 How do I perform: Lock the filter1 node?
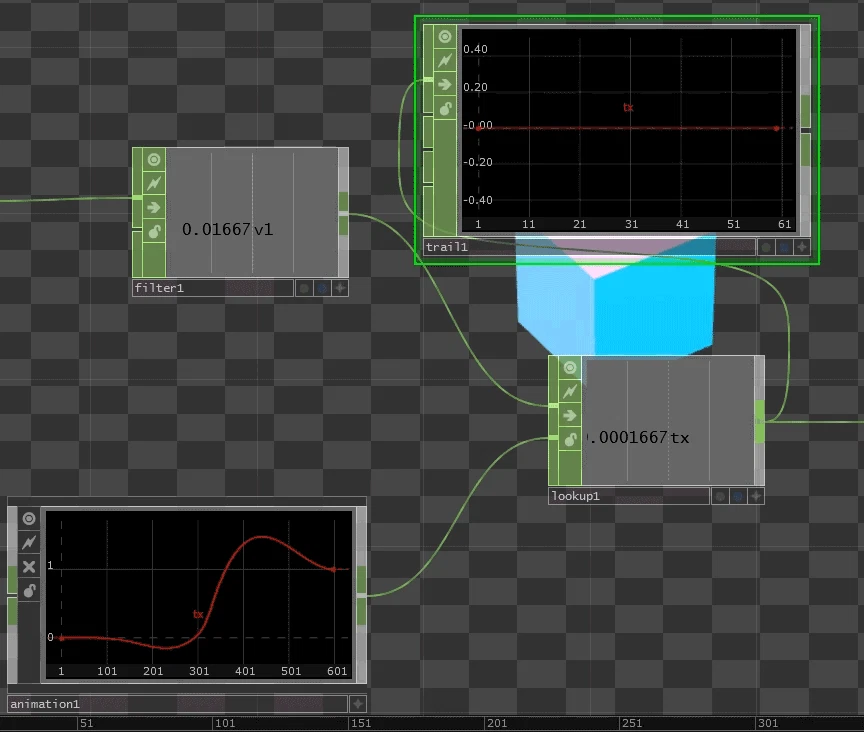[x=154, y=232]
